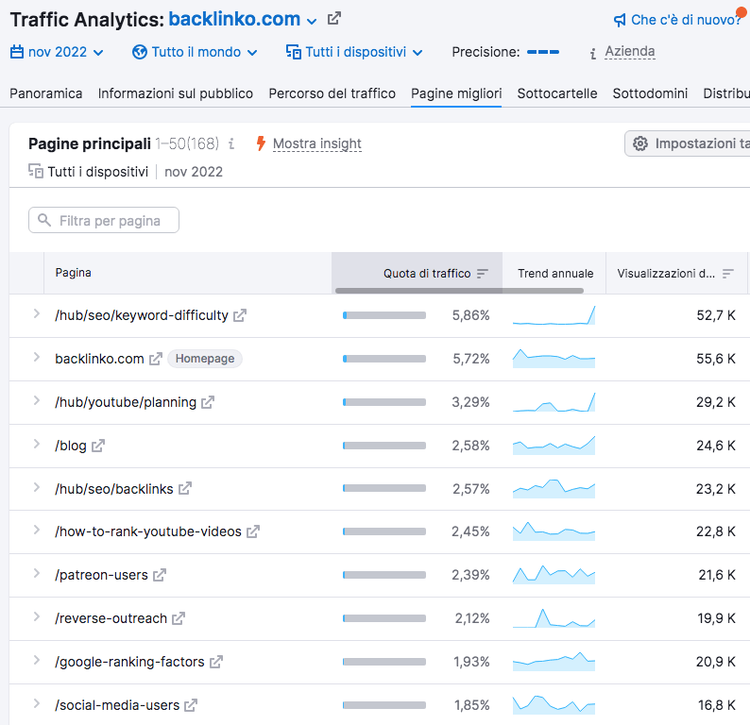
Task: Open external link icon for /hub/youtube/planning
Action: pos(208,403)
